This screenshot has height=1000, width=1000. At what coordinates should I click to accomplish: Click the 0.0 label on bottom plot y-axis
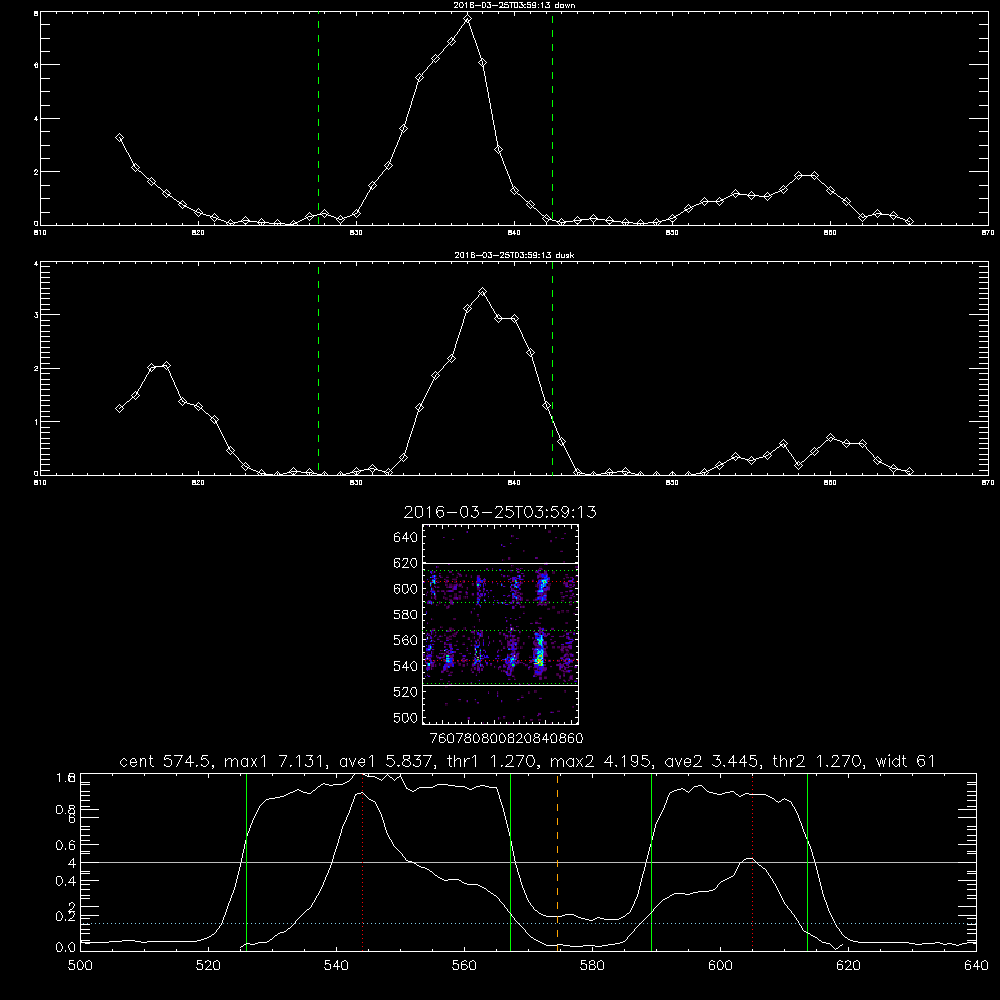coord(66,948)
